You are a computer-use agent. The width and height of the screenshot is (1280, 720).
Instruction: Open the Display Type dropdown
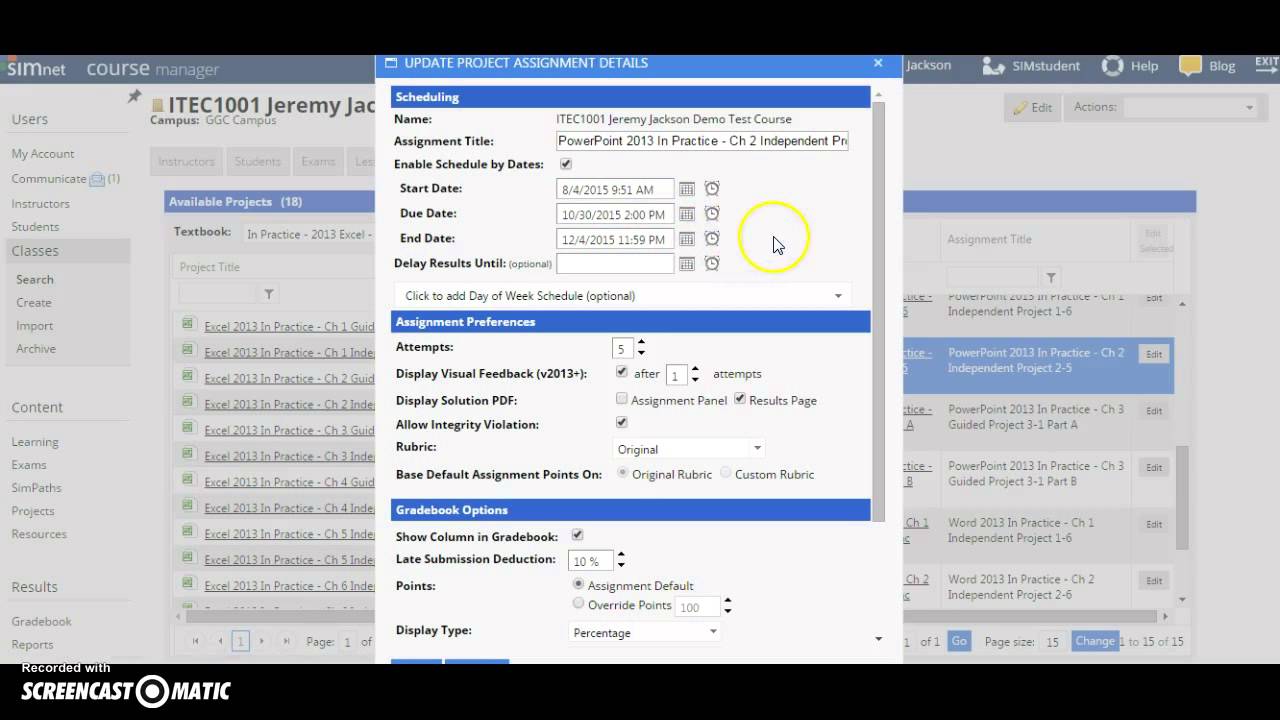pos(645,632)
